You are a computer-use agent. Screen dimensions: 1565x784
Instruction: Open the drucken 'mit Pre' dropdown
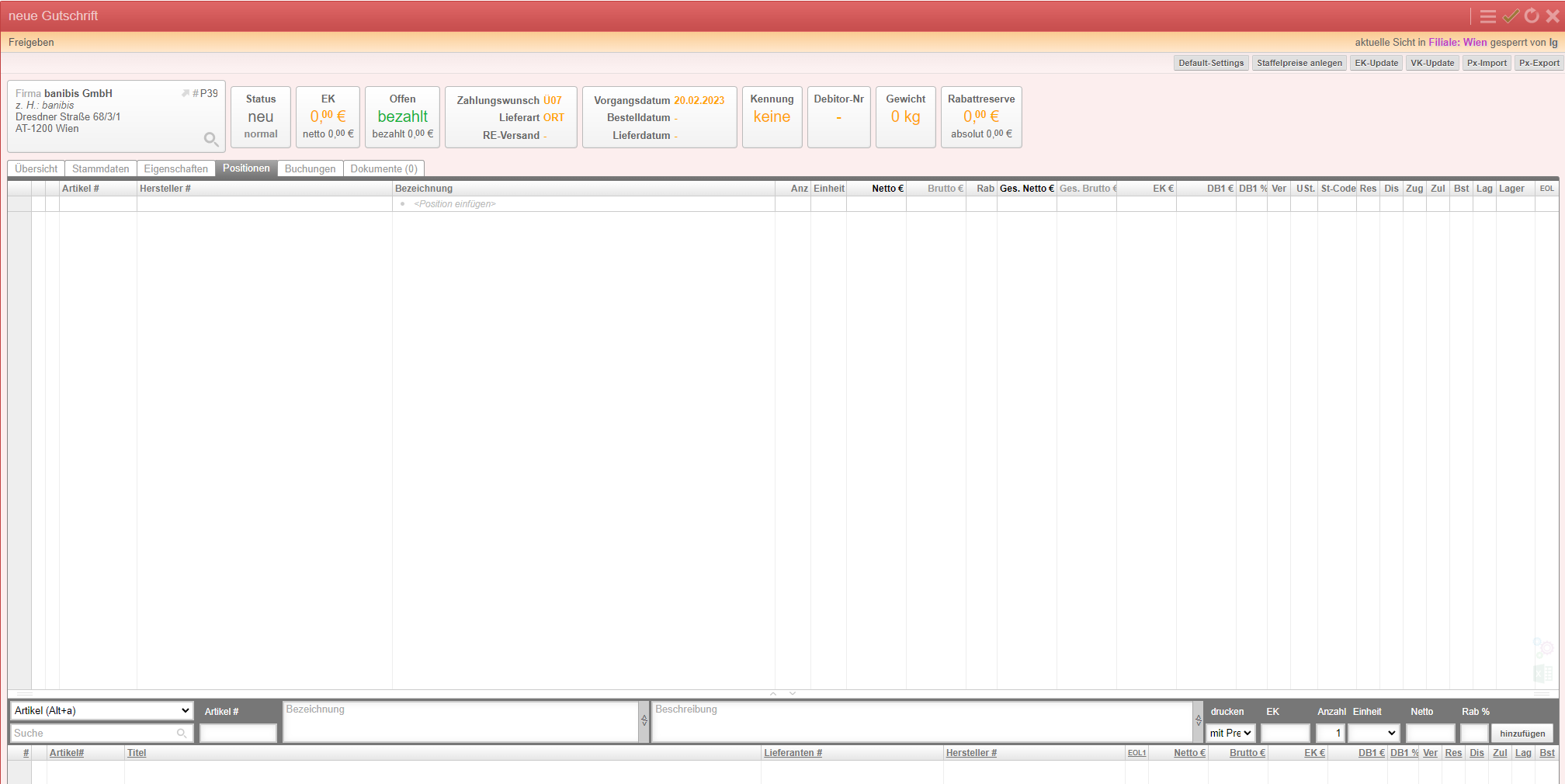(1230, 733)
